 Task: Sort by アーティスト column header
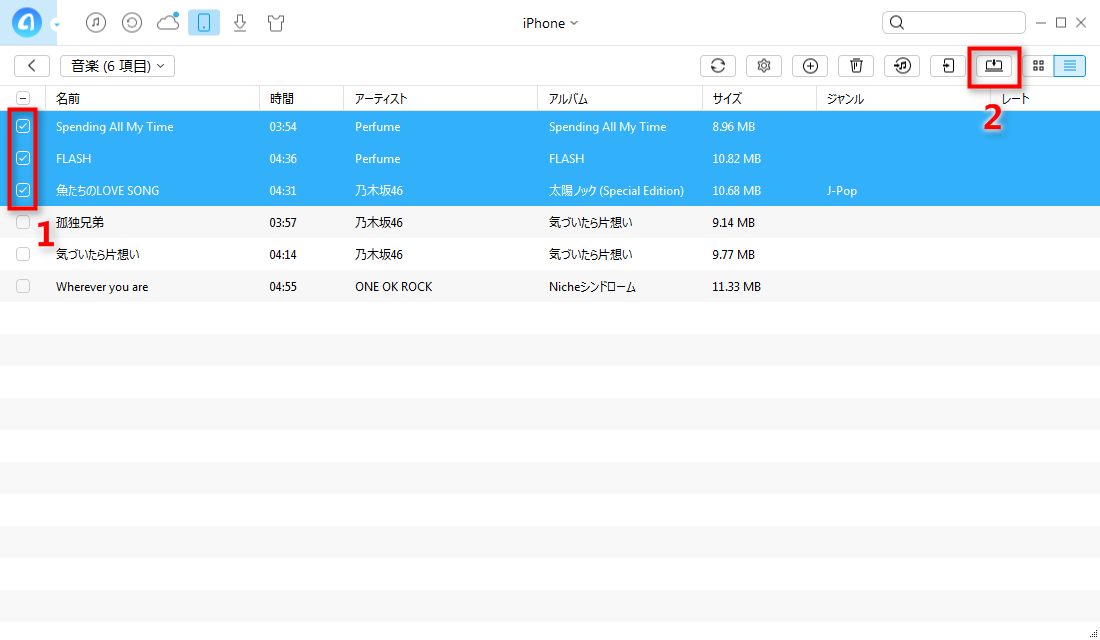coord(381,99)
